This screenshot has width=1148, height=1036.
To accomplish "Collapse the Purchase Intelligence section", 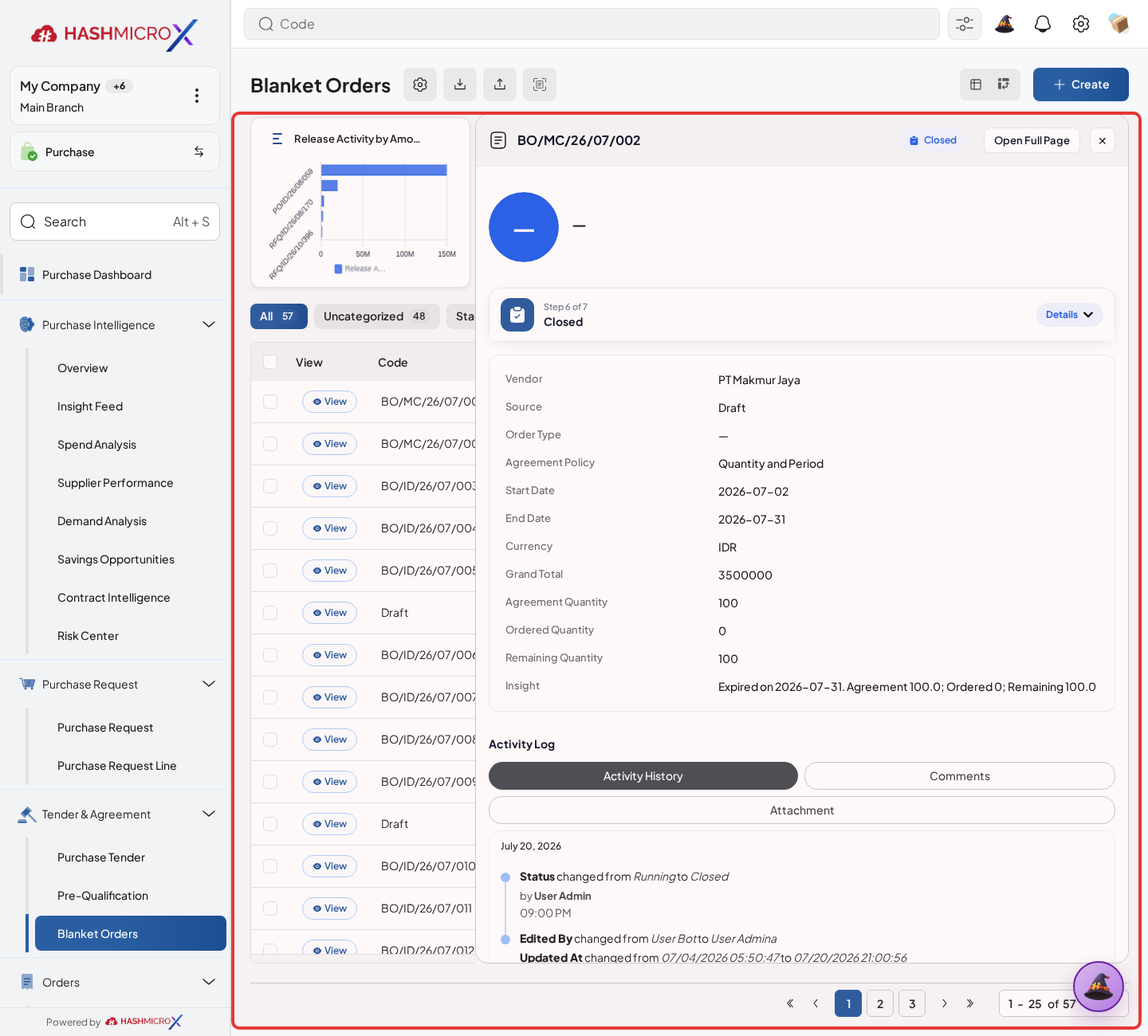I will coord(209,324).
